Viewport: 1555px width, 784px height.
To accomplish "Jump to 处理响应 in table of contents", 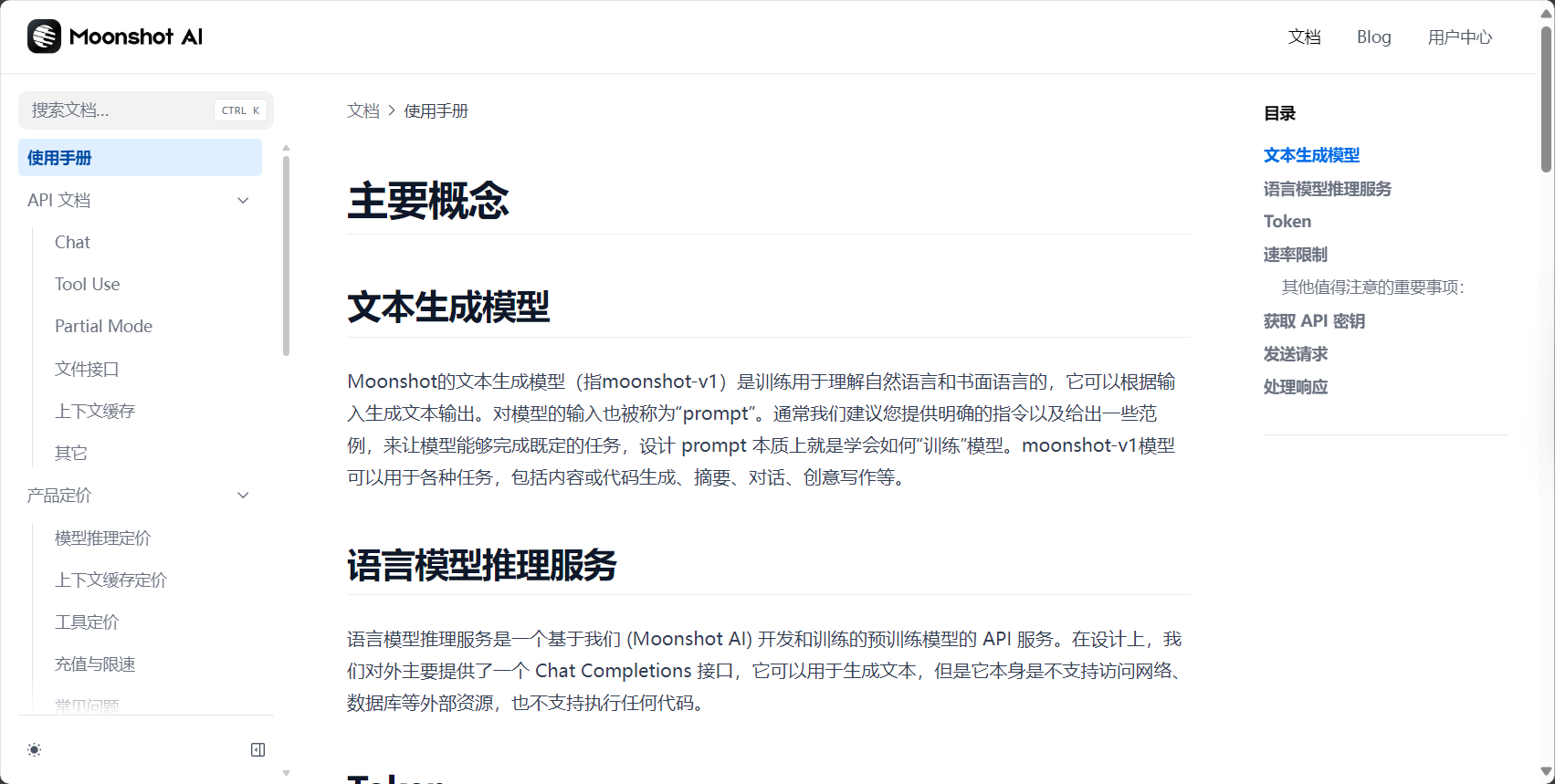I will 1296,387.
